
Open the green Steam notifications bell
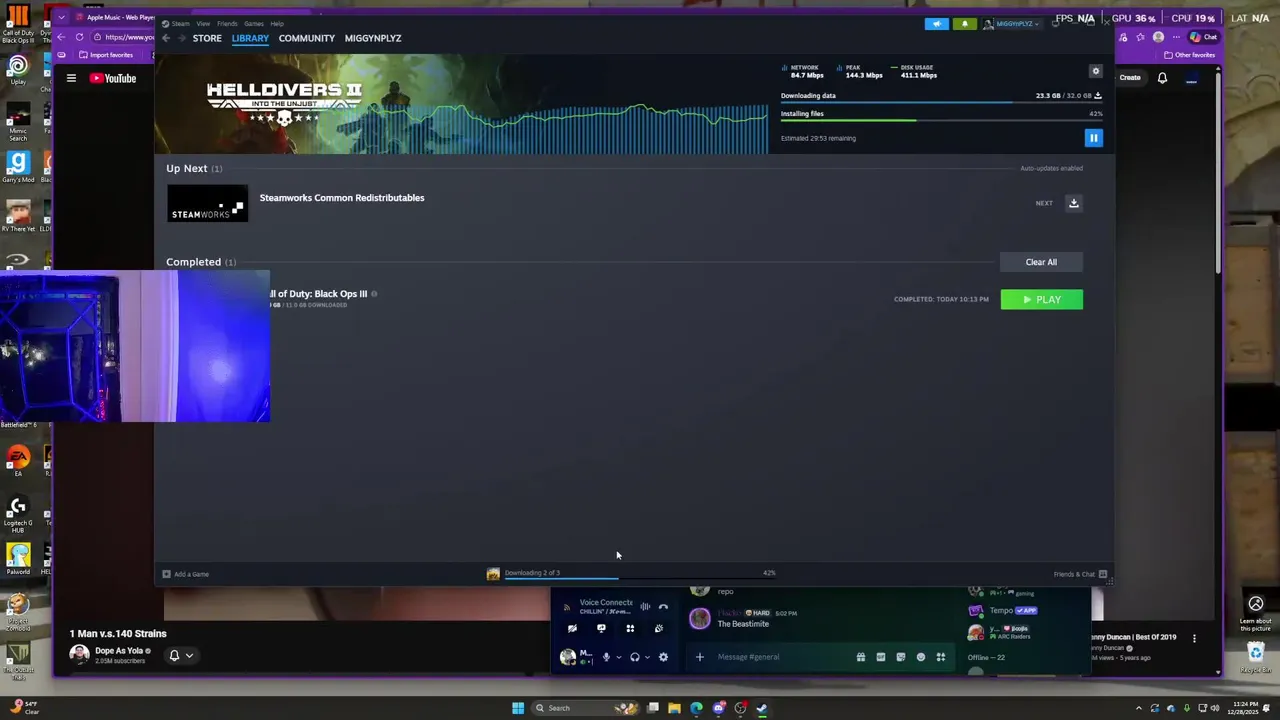click(965, 23)
